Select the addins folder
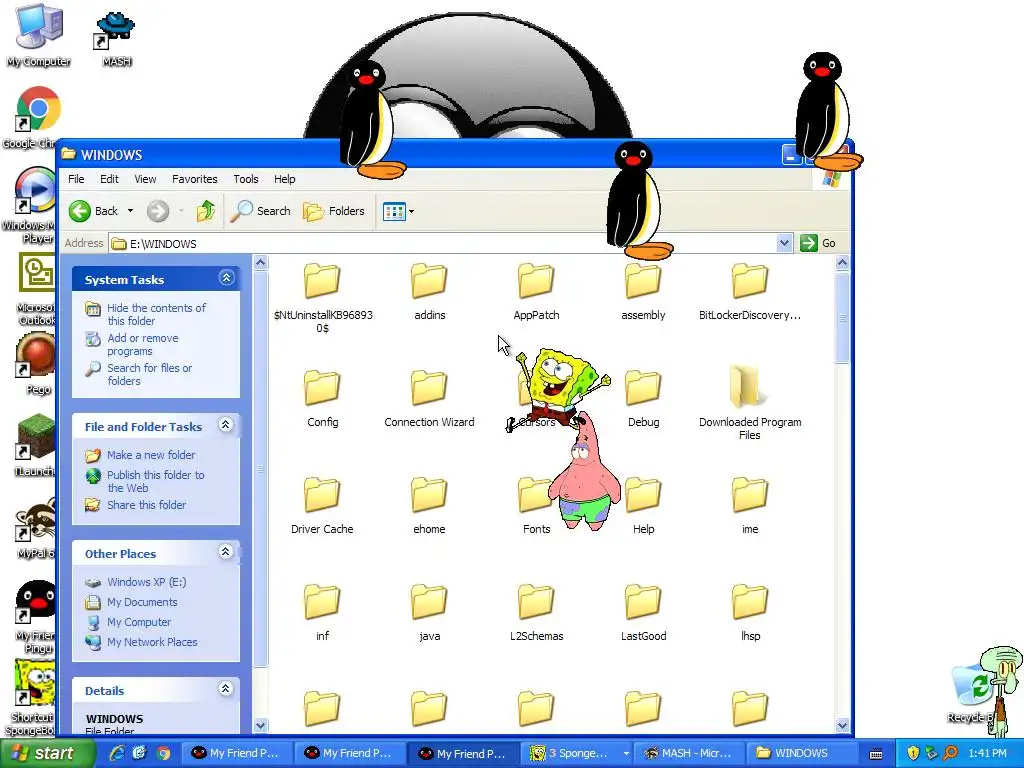This screenshot has width=1024, height=768. pos(429,292)
